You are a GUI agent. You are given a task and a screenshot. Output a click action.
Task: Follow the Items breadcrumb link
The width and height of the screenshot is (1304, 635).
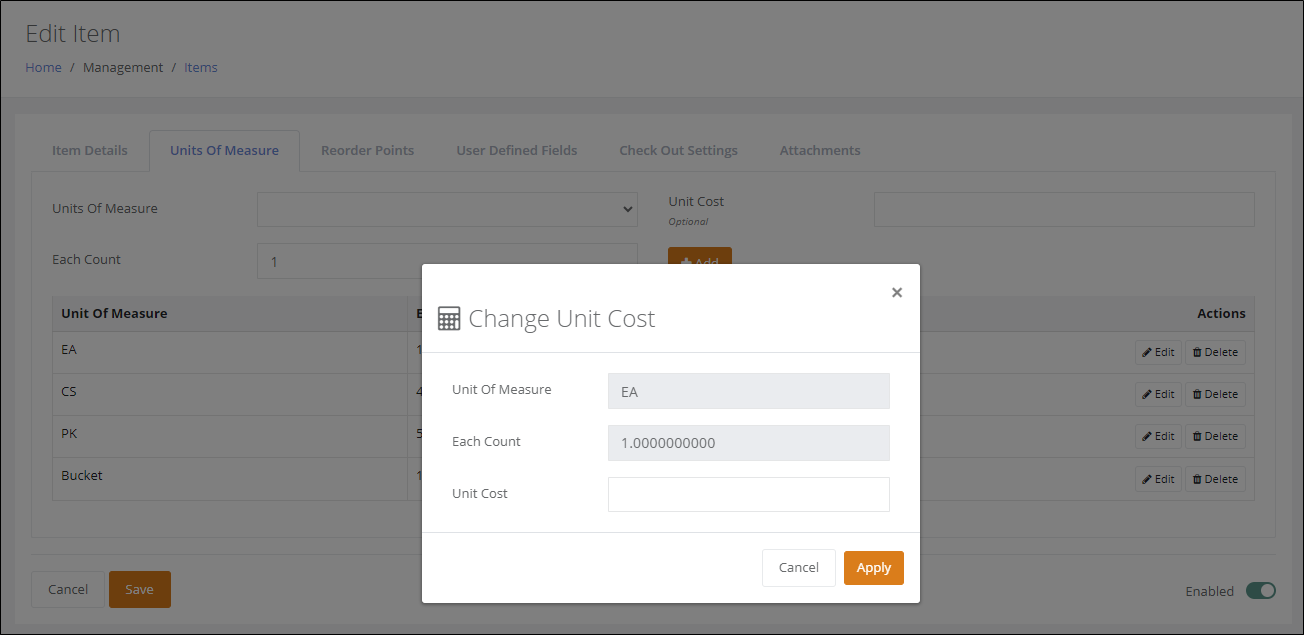201,67
